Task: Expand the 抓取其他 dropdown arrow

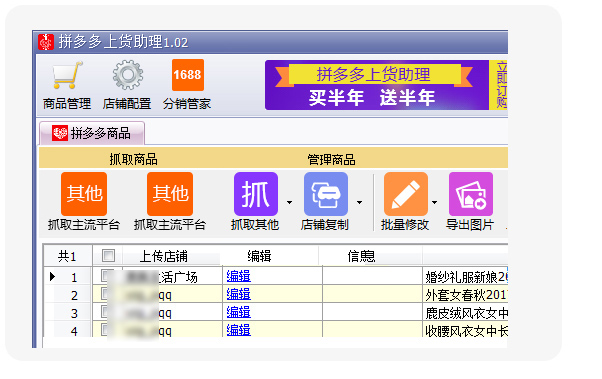Action: tap(289, 202)
